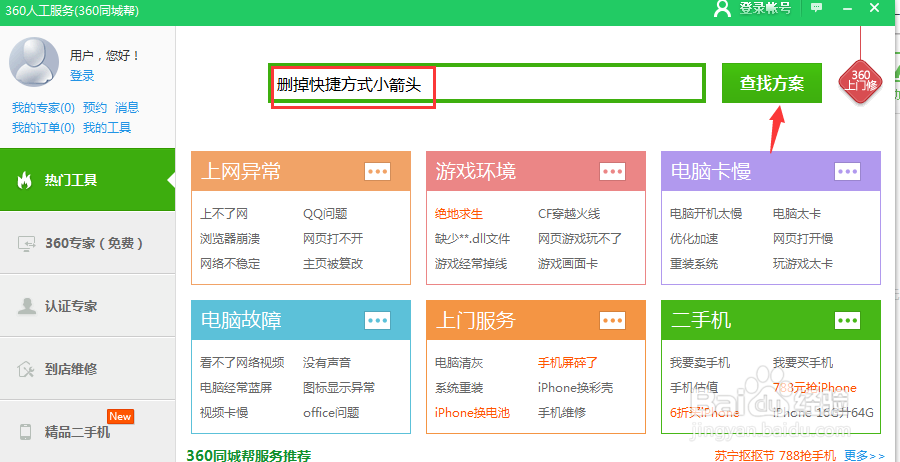Viewport: 900px width, 462px height.
Task: Open 我的专家(0) link
Action: click(x=44, y=108)
